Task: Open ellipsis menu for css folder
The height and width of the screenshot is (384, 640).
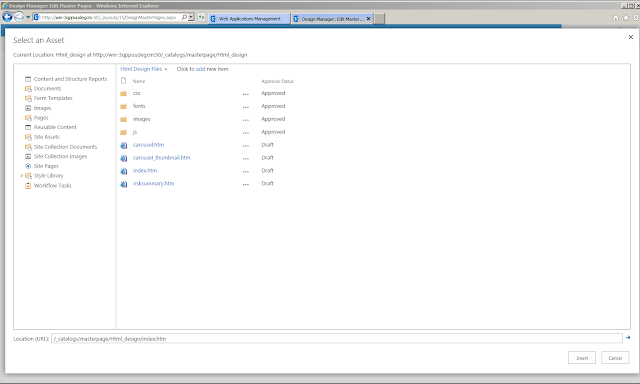Action: click(x=246, y=94)
